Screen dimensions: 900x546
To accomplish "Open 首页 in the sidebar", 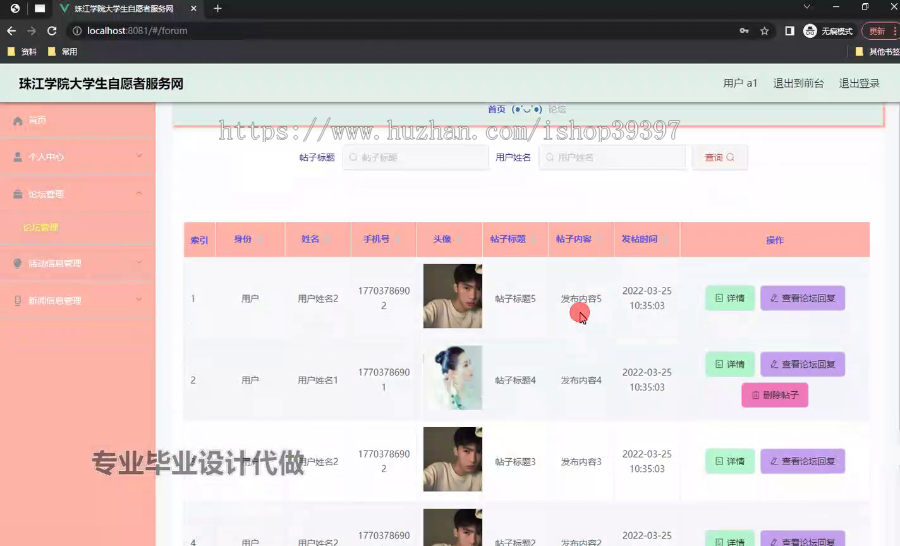I will [x=77, y=121].
